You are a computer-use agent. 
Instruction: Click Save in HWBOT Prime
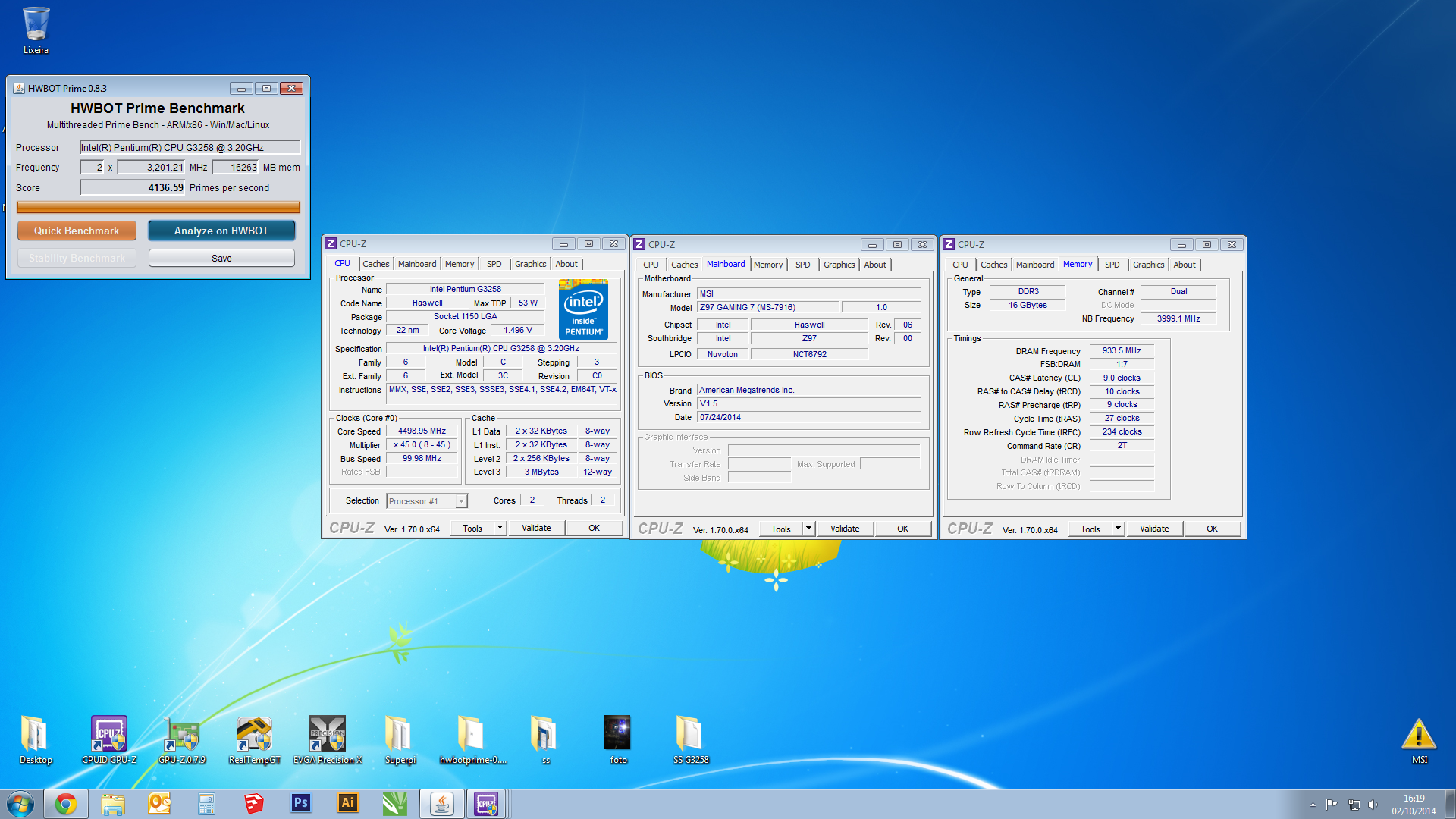221,259
